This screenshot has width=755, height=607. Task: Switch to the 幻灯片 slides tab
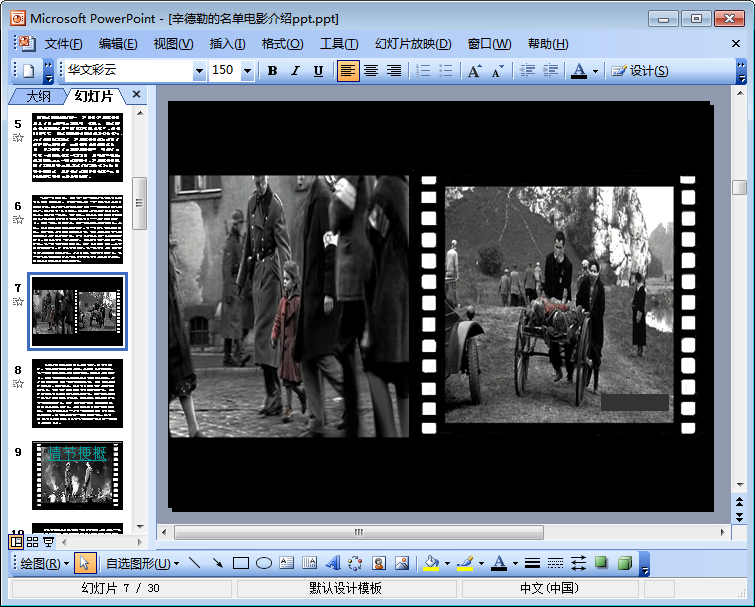pyautogui.click(x=93, y=96)
